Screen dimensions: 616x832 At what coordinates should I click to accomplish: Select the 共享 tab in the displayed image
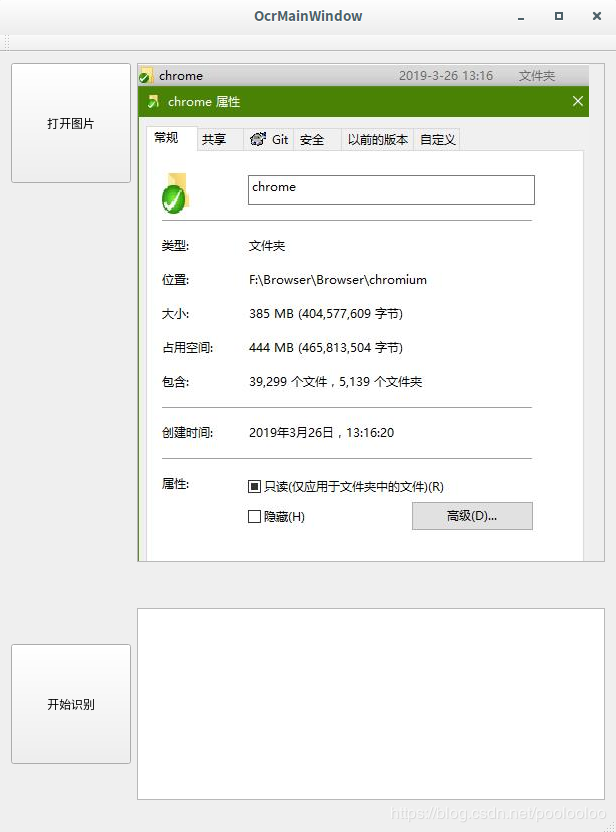click(220, 140)
